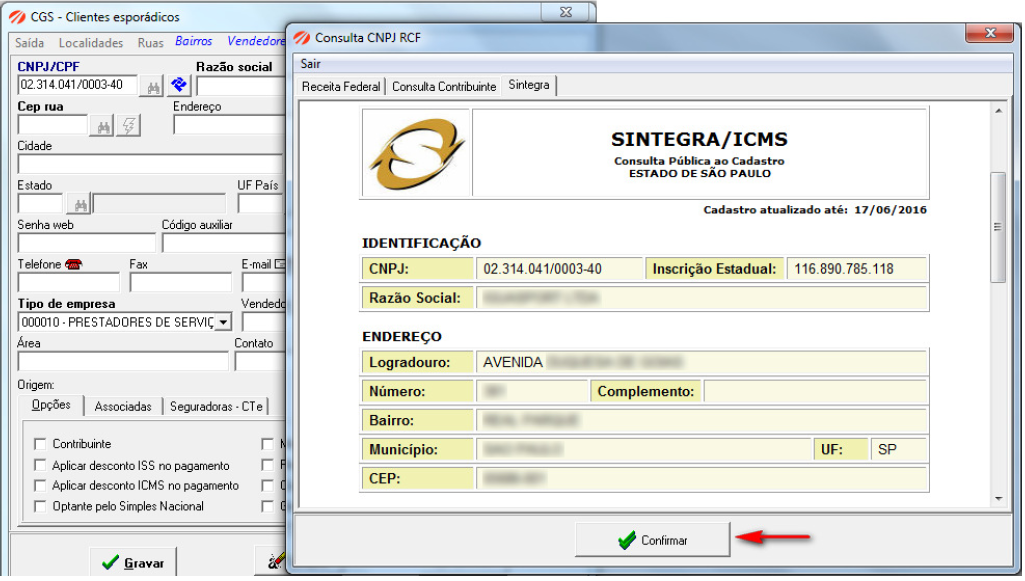Select Opções tab under Origem
Viewport: 1025px width, 581px height.
pyautogui.click(x=51, y=405)
